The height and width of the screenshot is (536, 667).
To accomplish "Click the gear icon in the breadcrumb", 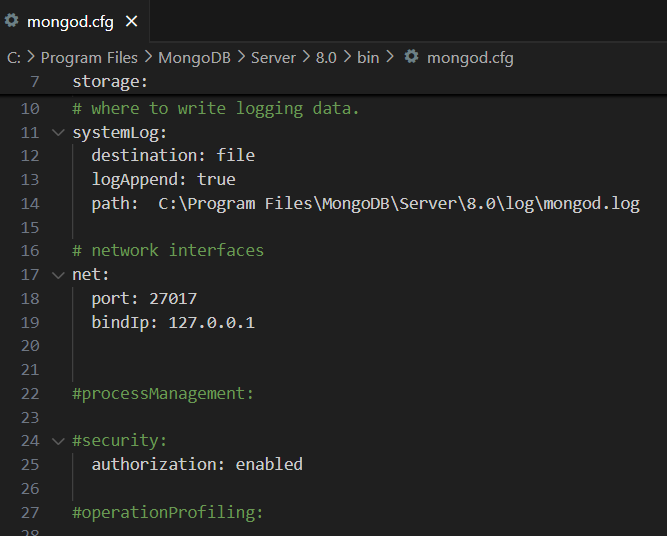I will pos(411,57).
